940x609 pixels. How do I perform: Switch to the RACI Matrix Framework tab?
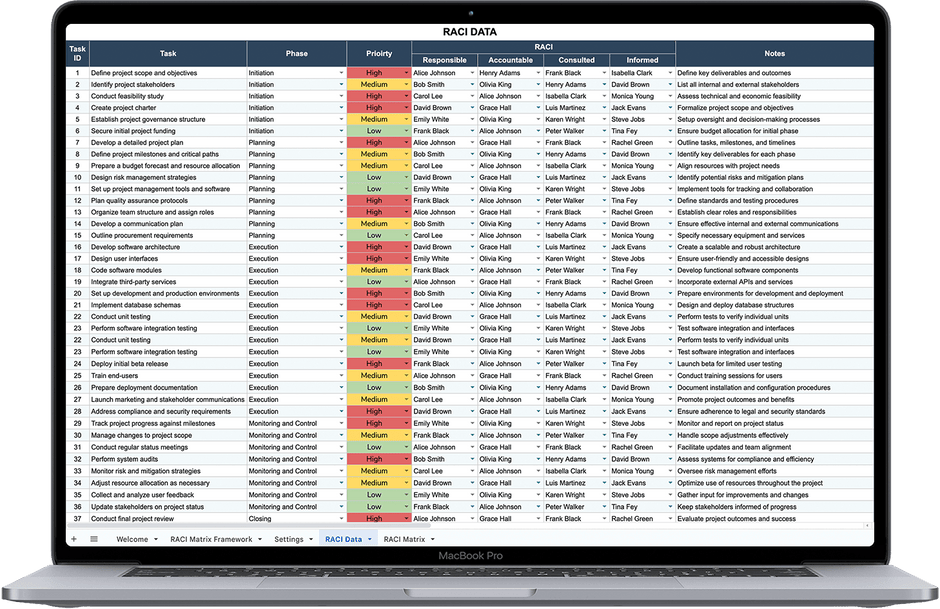211,539
